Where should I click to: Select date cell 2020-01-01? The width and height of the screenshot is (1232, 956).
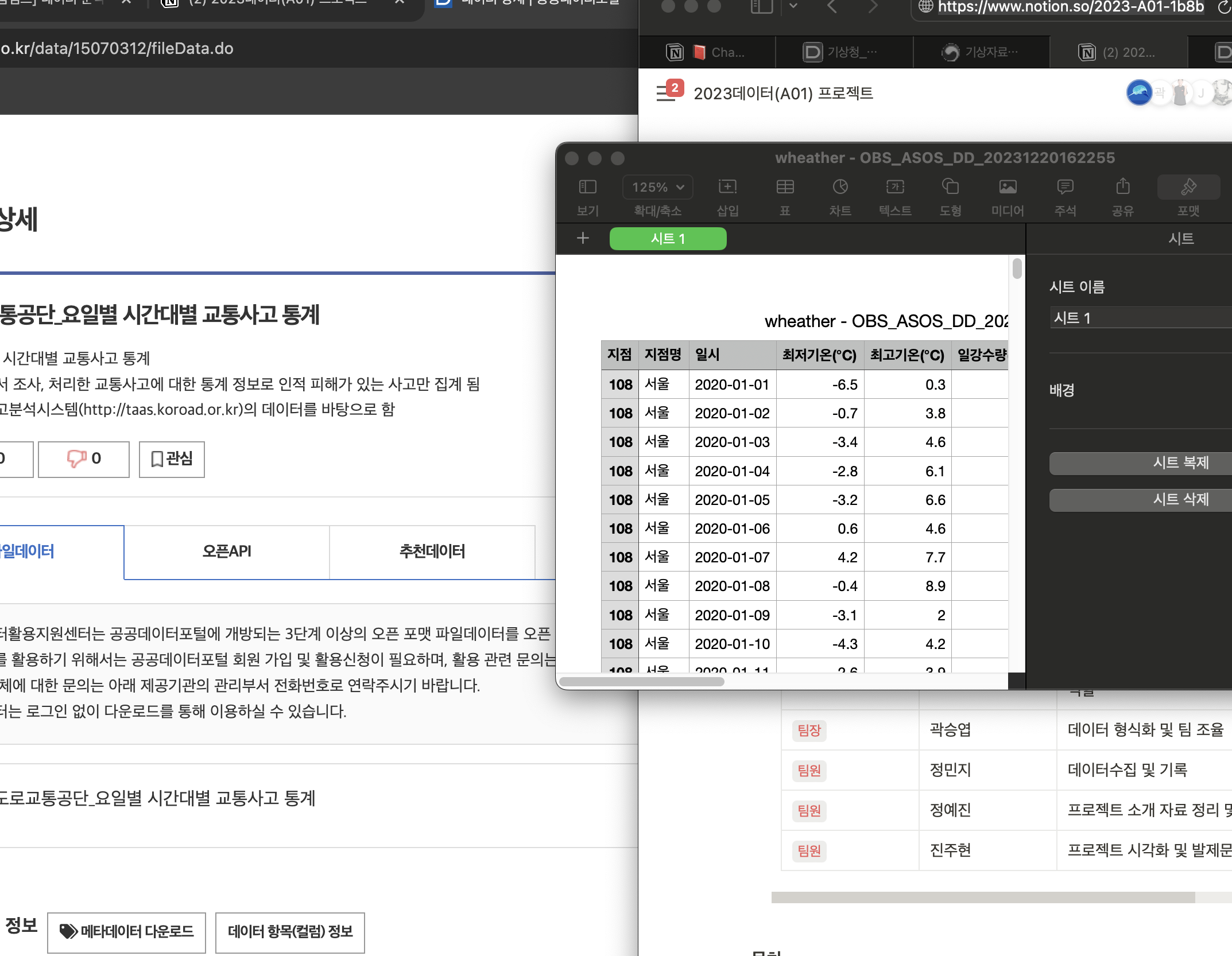(733, 384)
